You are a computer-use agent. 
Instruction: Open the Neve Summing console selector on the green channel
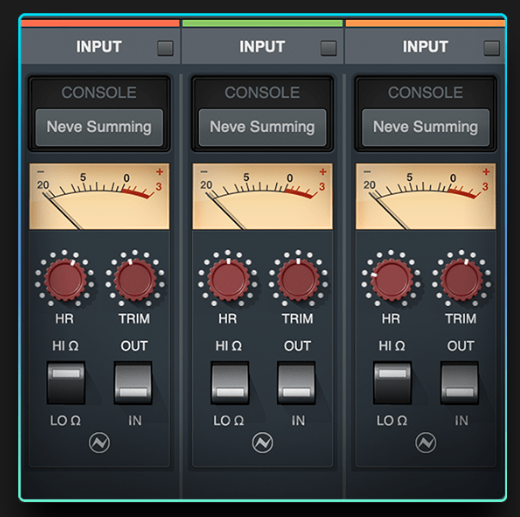[x=262, y=127]
